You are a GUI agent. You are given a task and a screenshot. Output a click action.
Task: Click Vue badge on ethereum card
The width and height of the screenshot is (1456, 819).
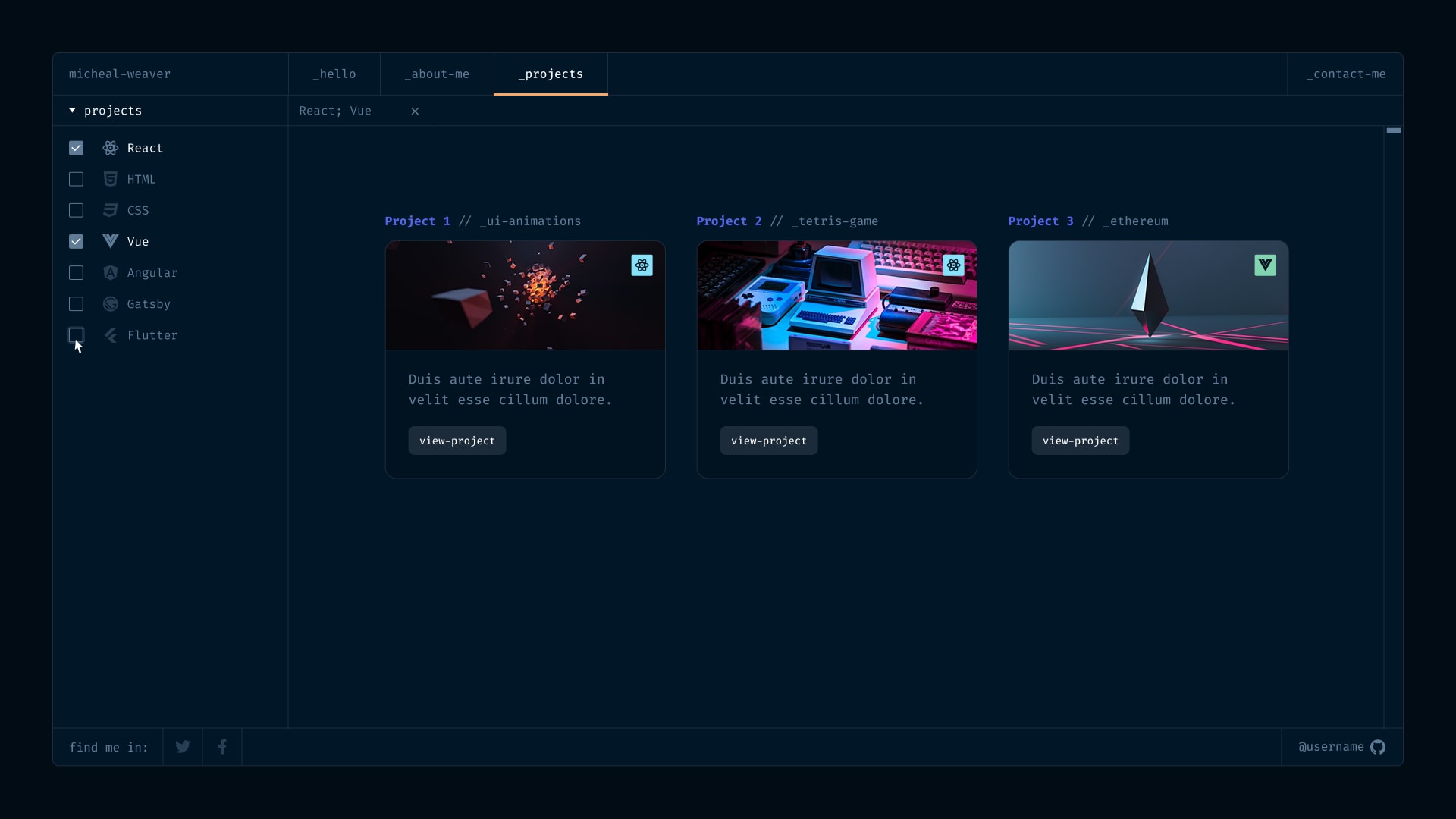(x=1265, y=265)
